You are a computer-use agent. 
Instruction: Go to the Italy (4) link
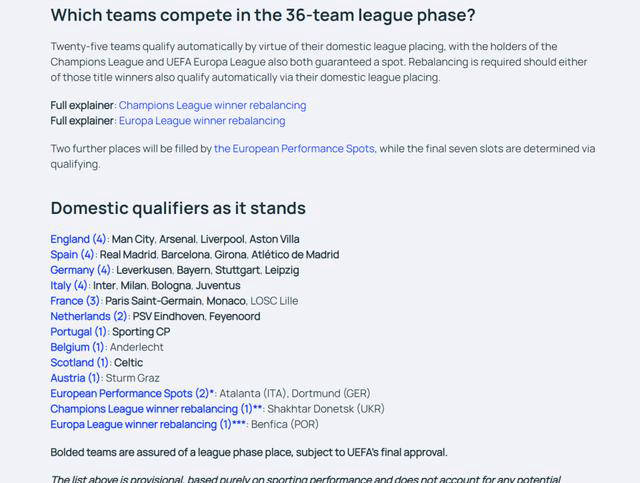[x=69, y=285]
